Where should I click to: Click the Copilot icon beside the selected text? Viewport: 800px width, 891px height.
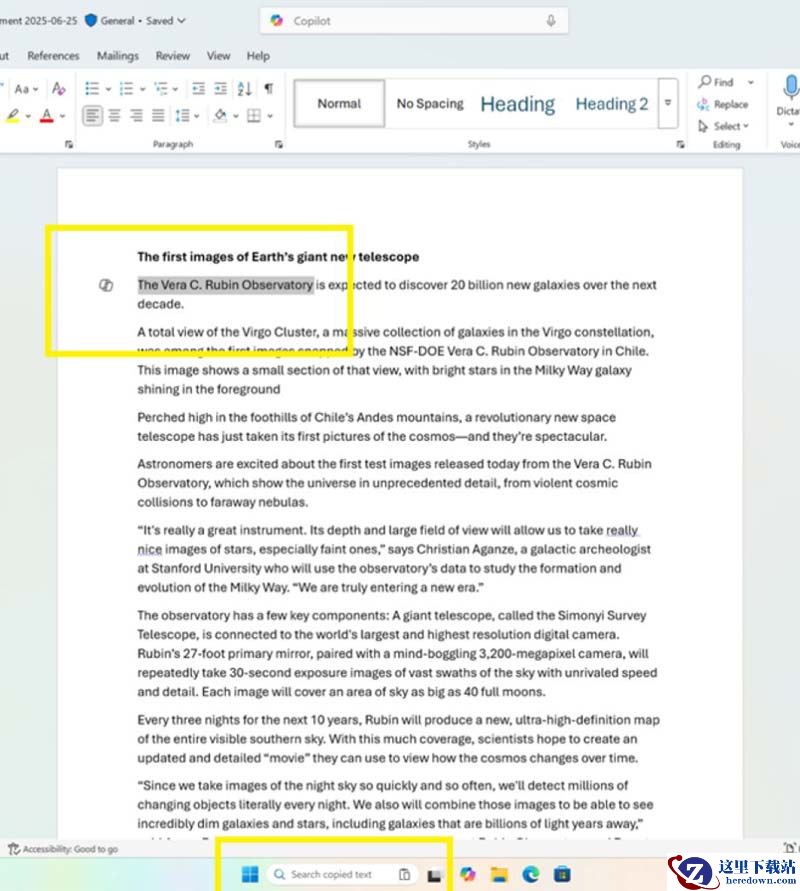pos(104,286)
